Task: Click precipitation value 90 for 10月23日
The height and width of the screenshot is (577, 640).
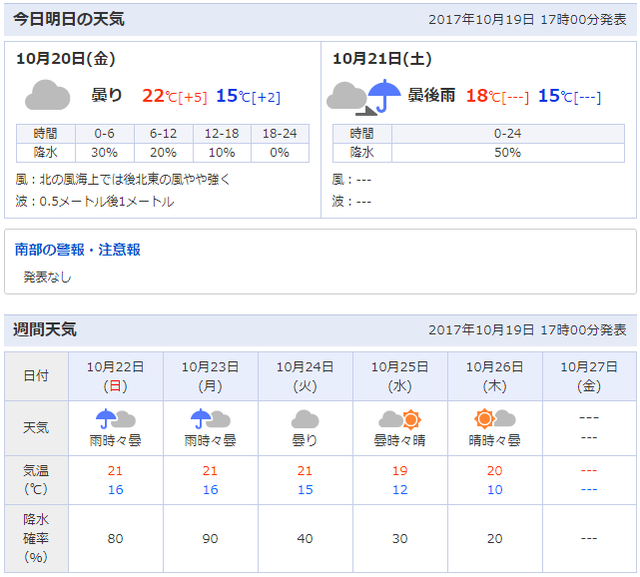Action: (210, 538)
